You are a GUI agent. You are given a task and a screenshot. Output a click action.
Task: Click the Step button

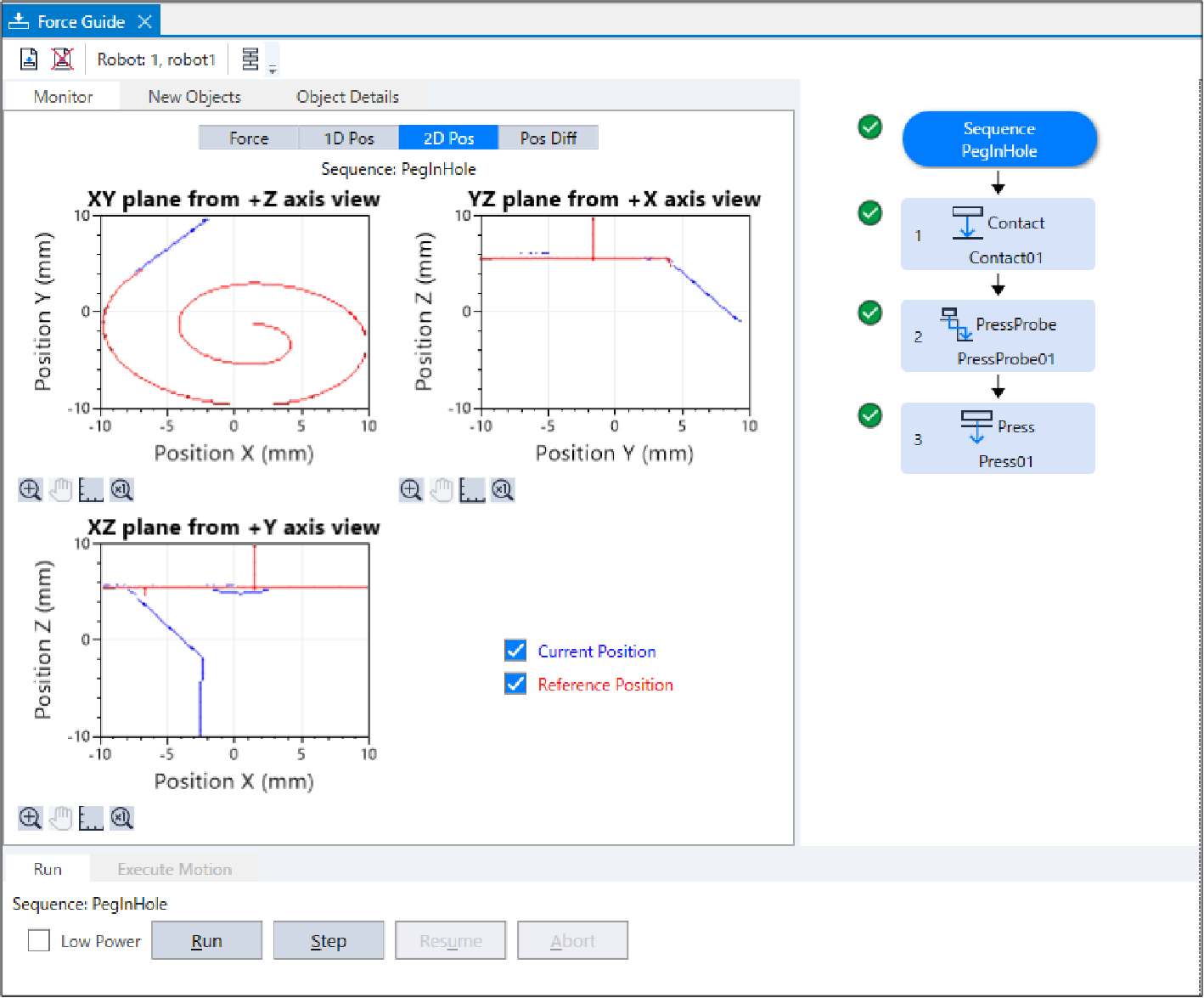tap(329, 941)
